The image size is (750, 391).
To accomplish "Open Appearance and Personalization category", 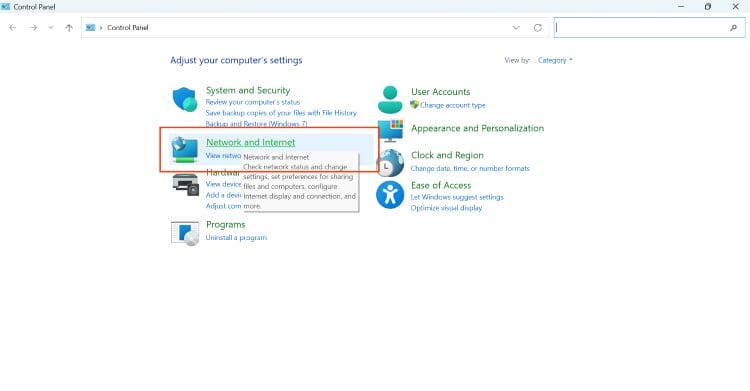I will (477, 128).
